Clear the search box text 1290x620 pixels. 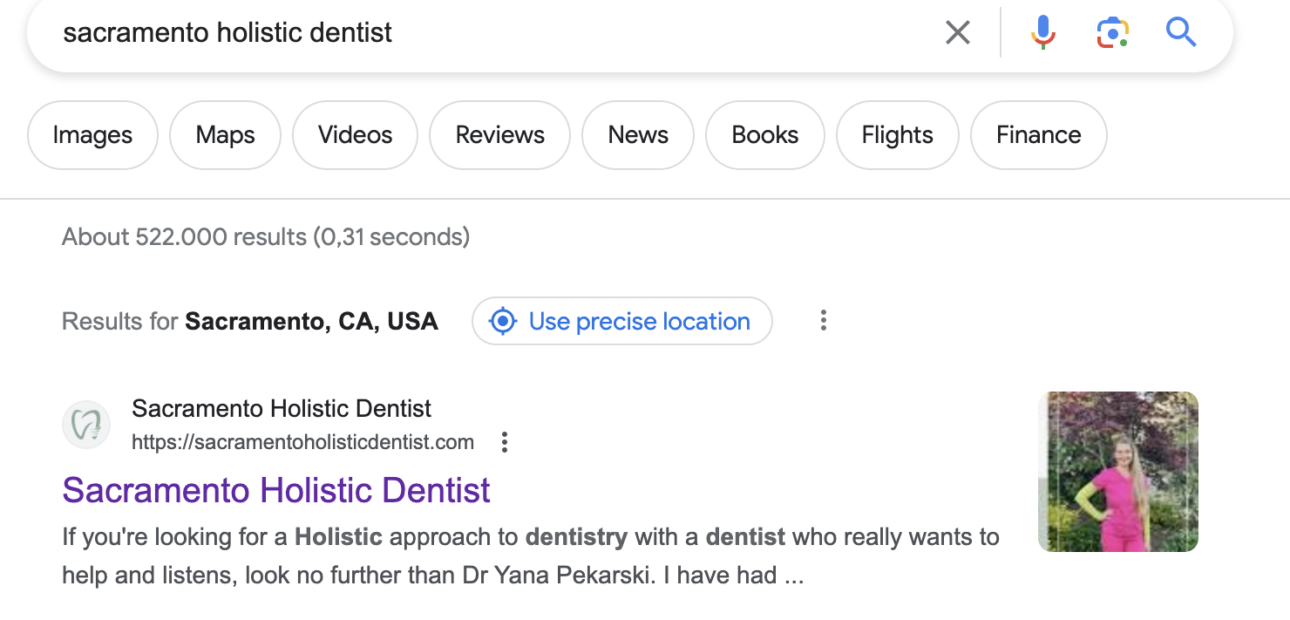957,33
